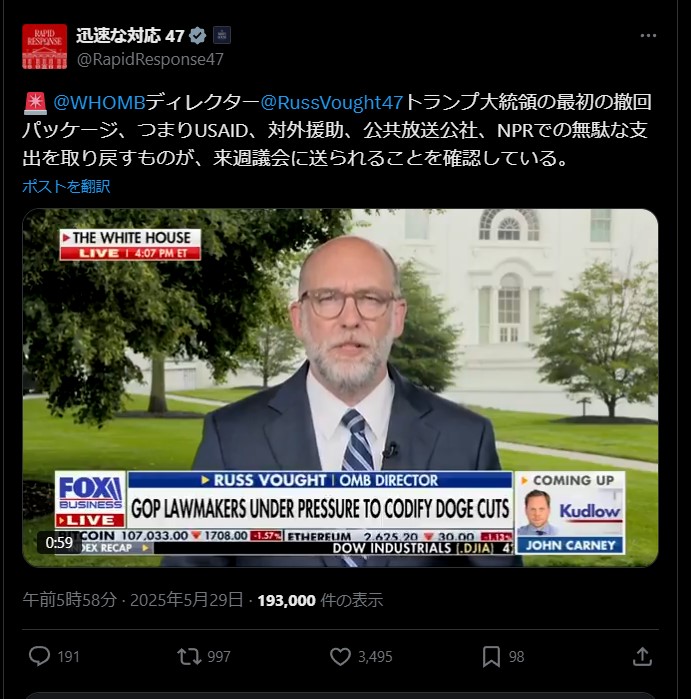
Task: Open the @RussVought47 mention link
Action: (x=332, y=103)
